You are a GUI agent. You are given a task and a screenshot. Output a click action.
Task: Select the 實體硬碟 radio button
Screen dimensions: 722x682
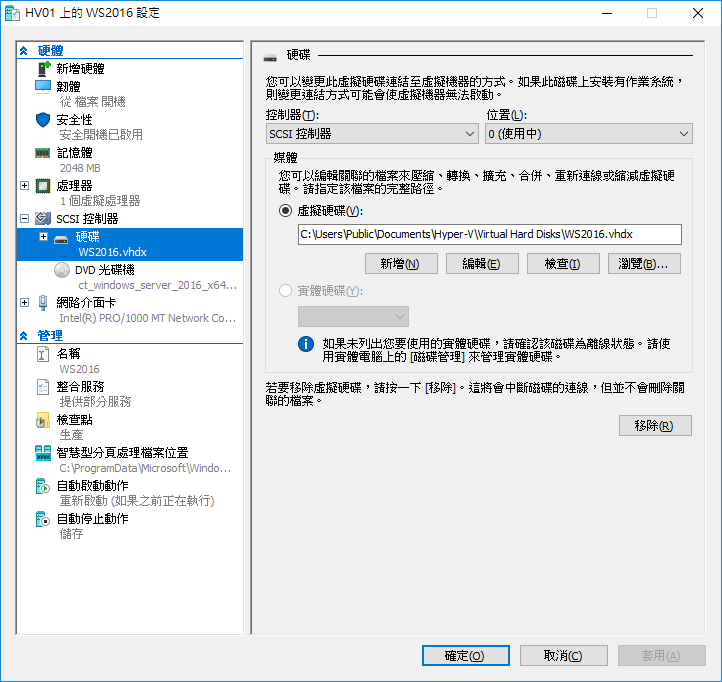(285, 291)
